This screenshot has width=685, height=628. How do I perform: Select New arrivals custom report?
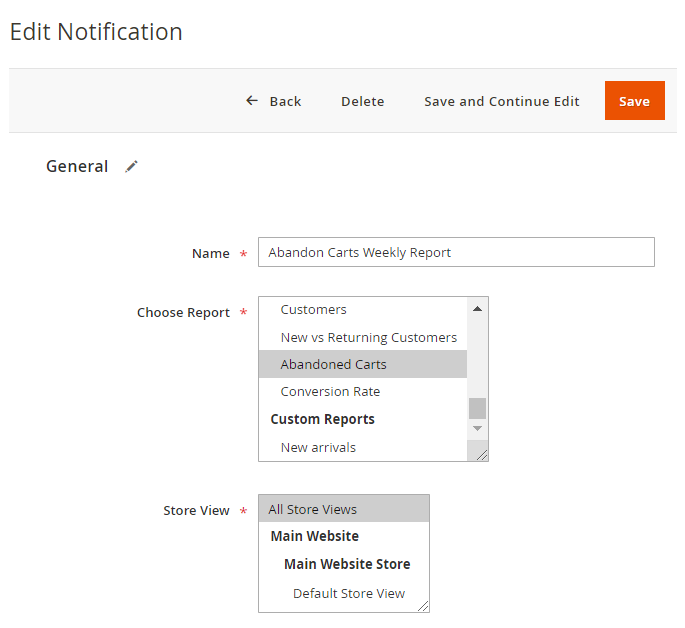(x=318, y=447)
